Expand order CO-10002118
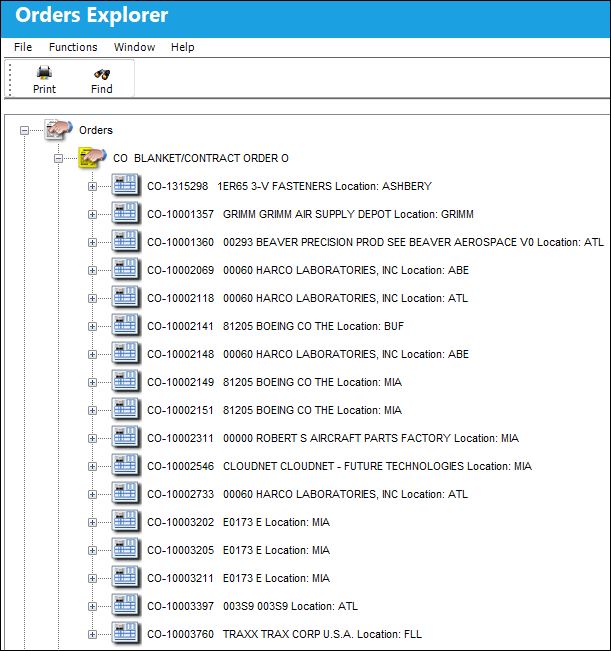Viewport: 611px width, 651px height. coord(92,299)
